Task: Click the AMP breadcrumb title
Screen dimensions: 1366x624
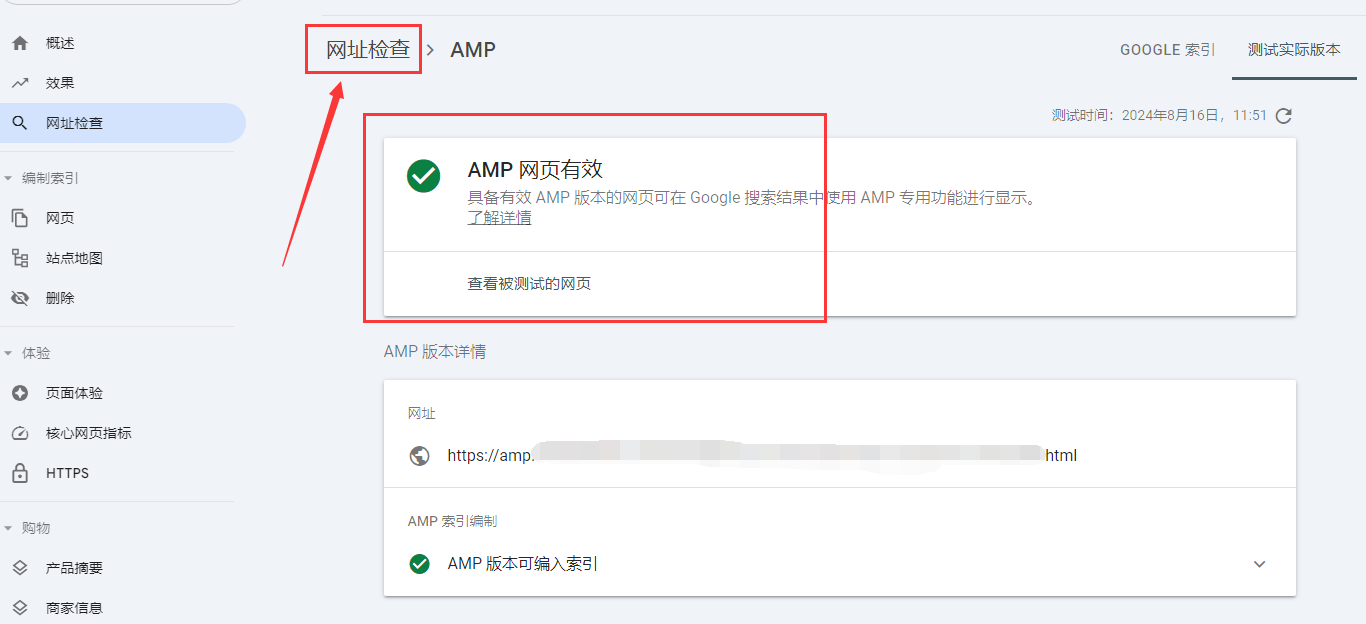Action: 473,49
